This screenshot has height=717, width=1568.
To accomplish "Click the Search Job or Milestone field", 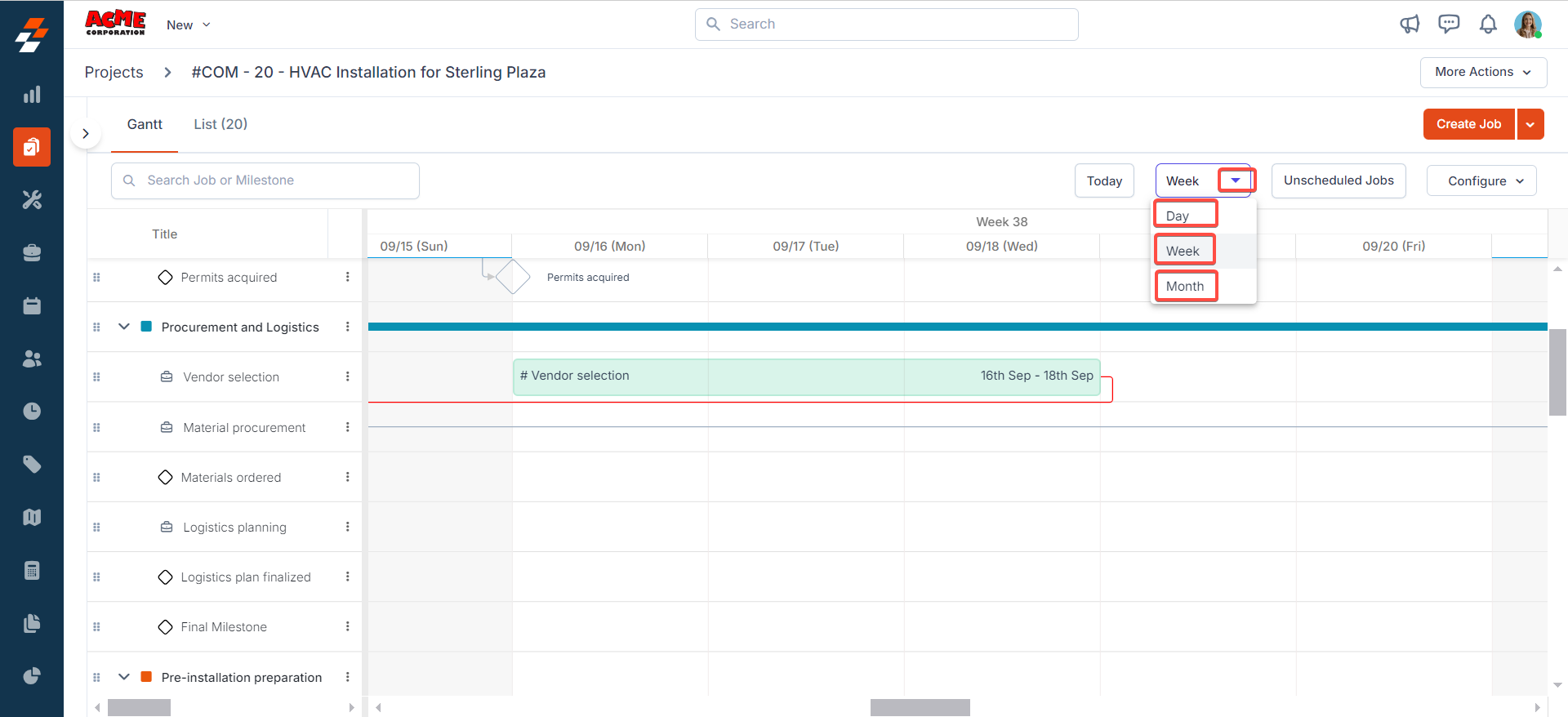I will pyautogui.click(x=265, y=180).
